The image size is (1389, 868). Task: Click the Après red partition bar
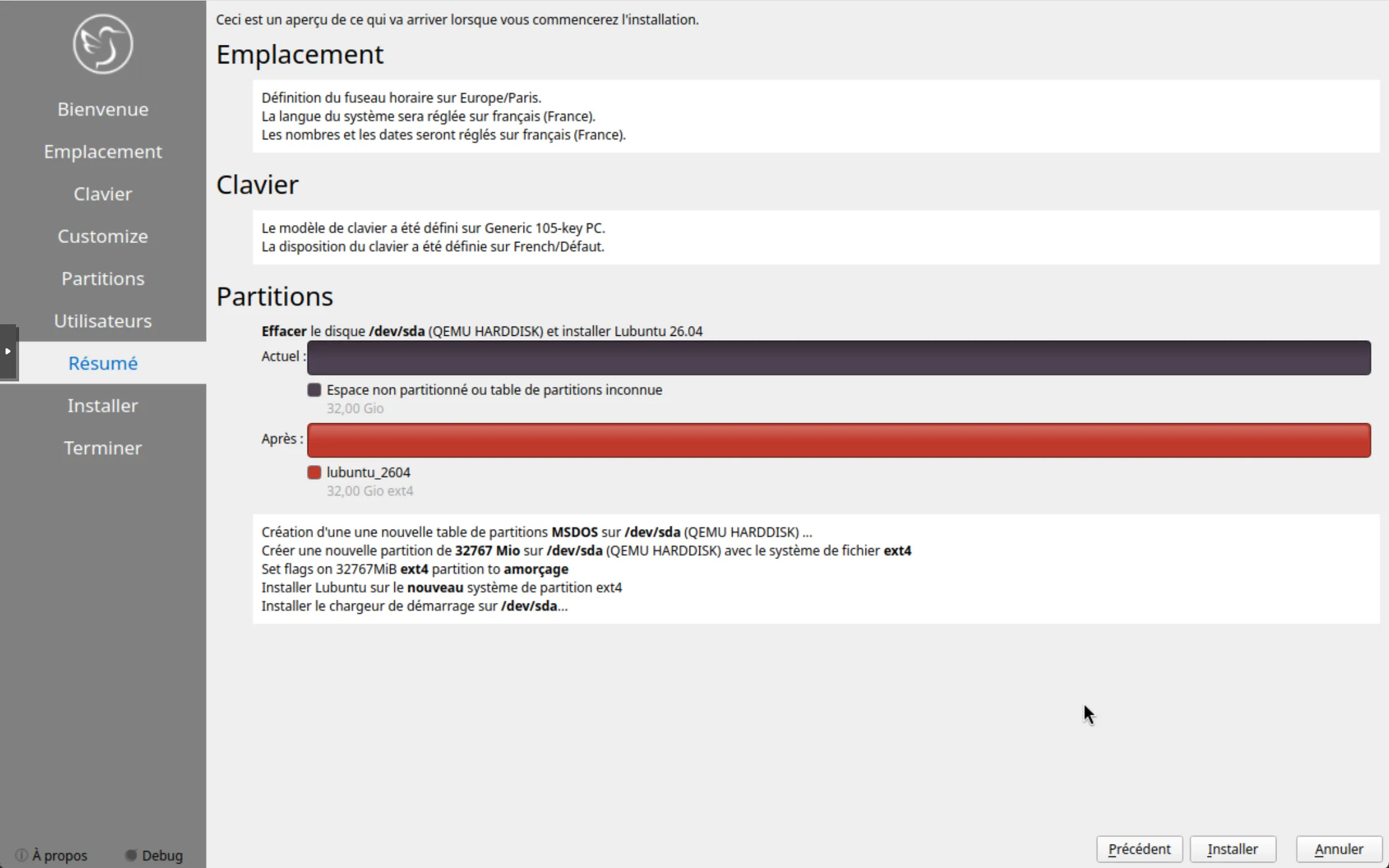[x=839, y=440]
